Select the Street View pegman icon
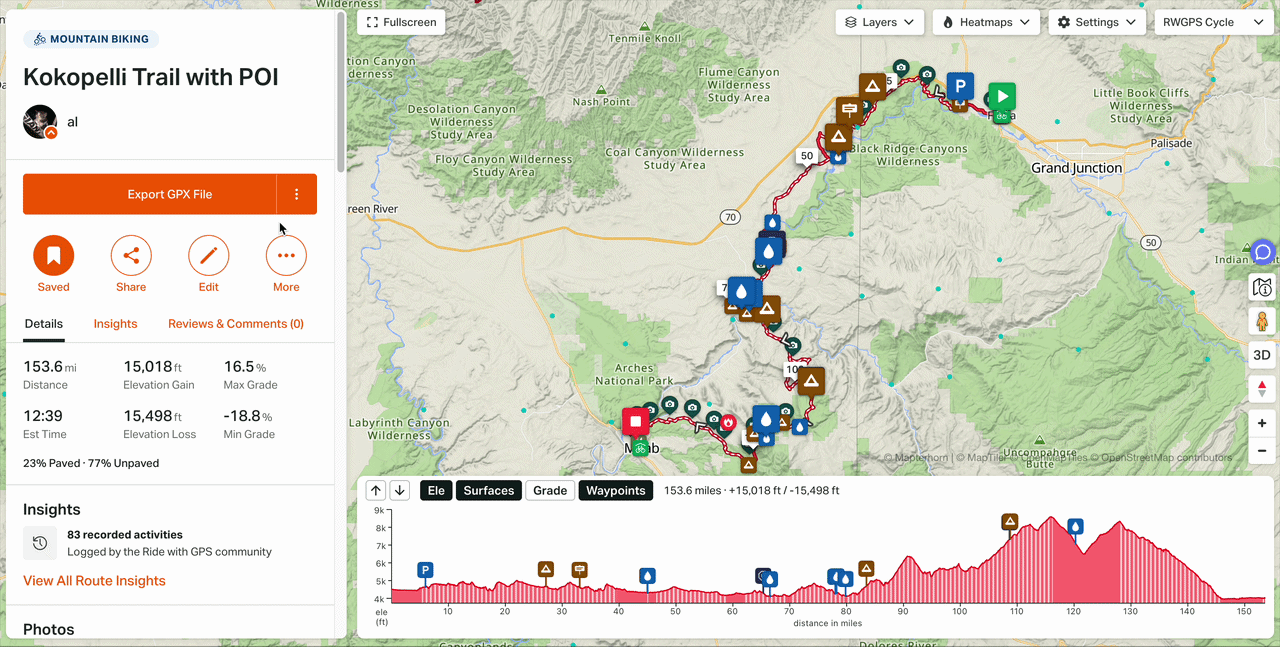The width and height of the screenshot is (1280, 647). click(1262, 321)
